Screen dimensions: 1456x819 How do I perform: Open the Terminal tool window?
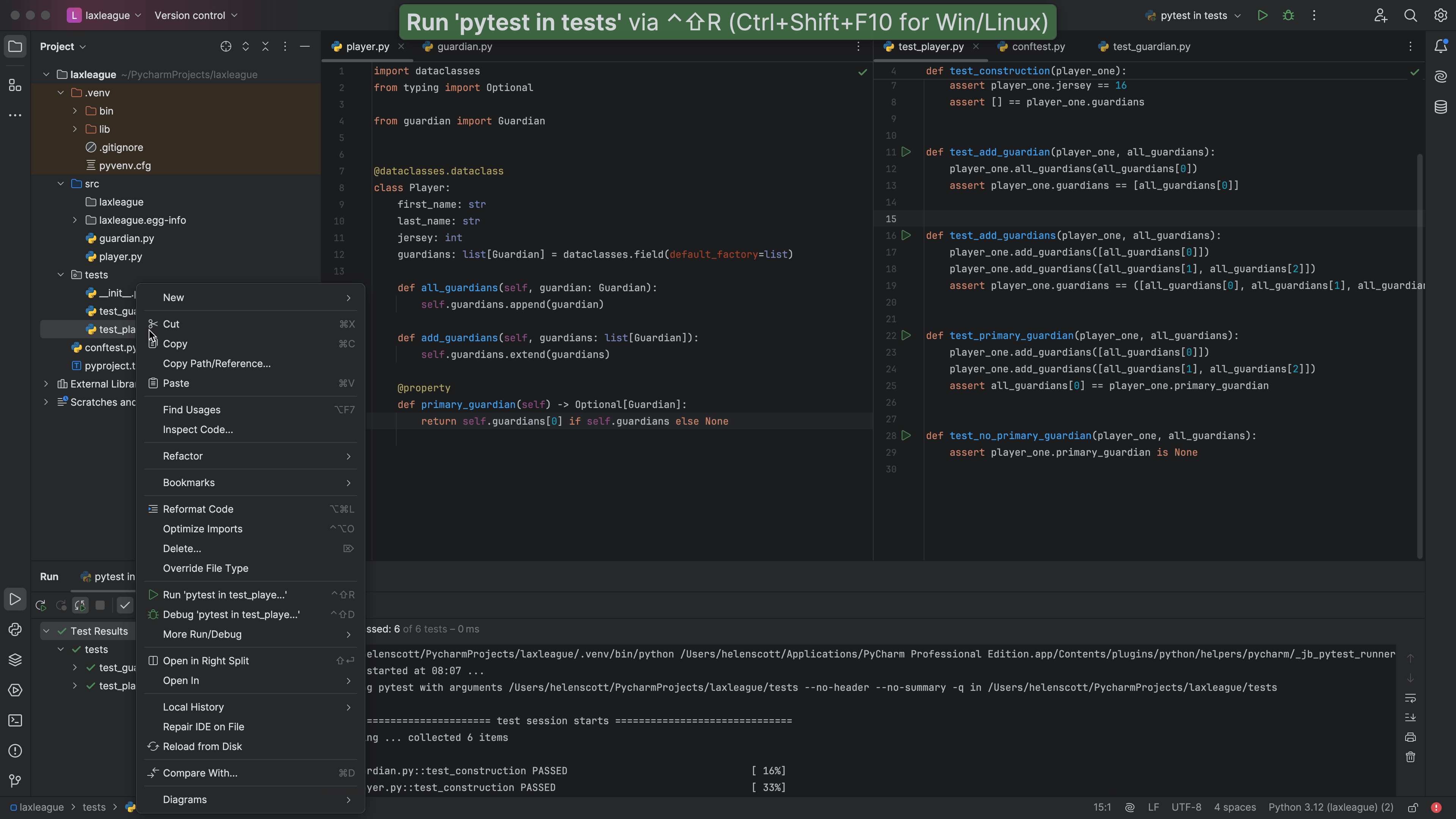tap(15, 721)
